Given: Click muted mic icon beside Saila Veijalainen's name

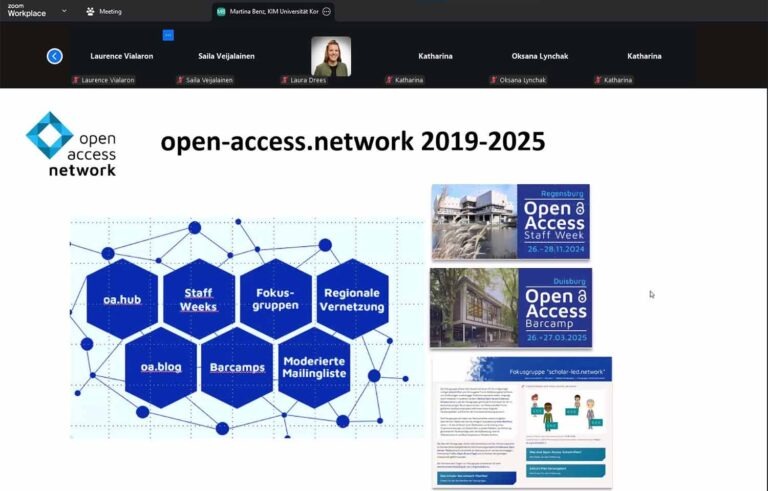Looking at the screenshot, I should coord(180,80).
